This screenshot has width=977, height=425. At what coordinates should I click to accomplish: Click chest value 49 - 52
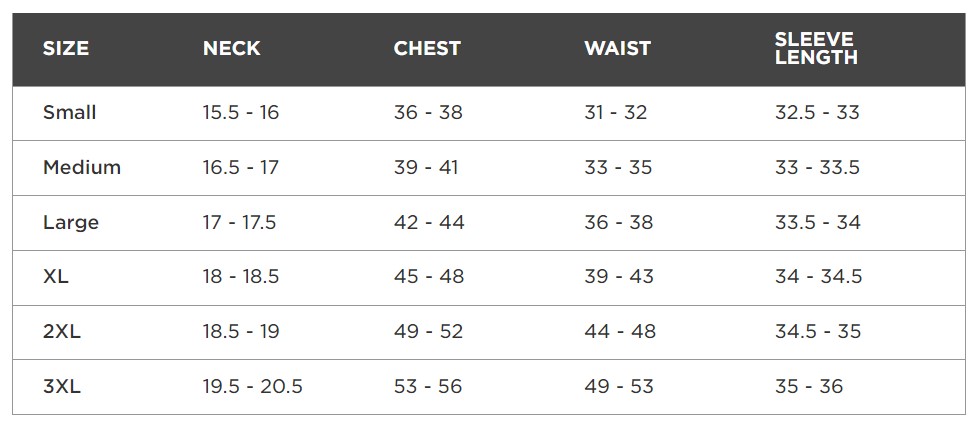click(x=429, y=332)
